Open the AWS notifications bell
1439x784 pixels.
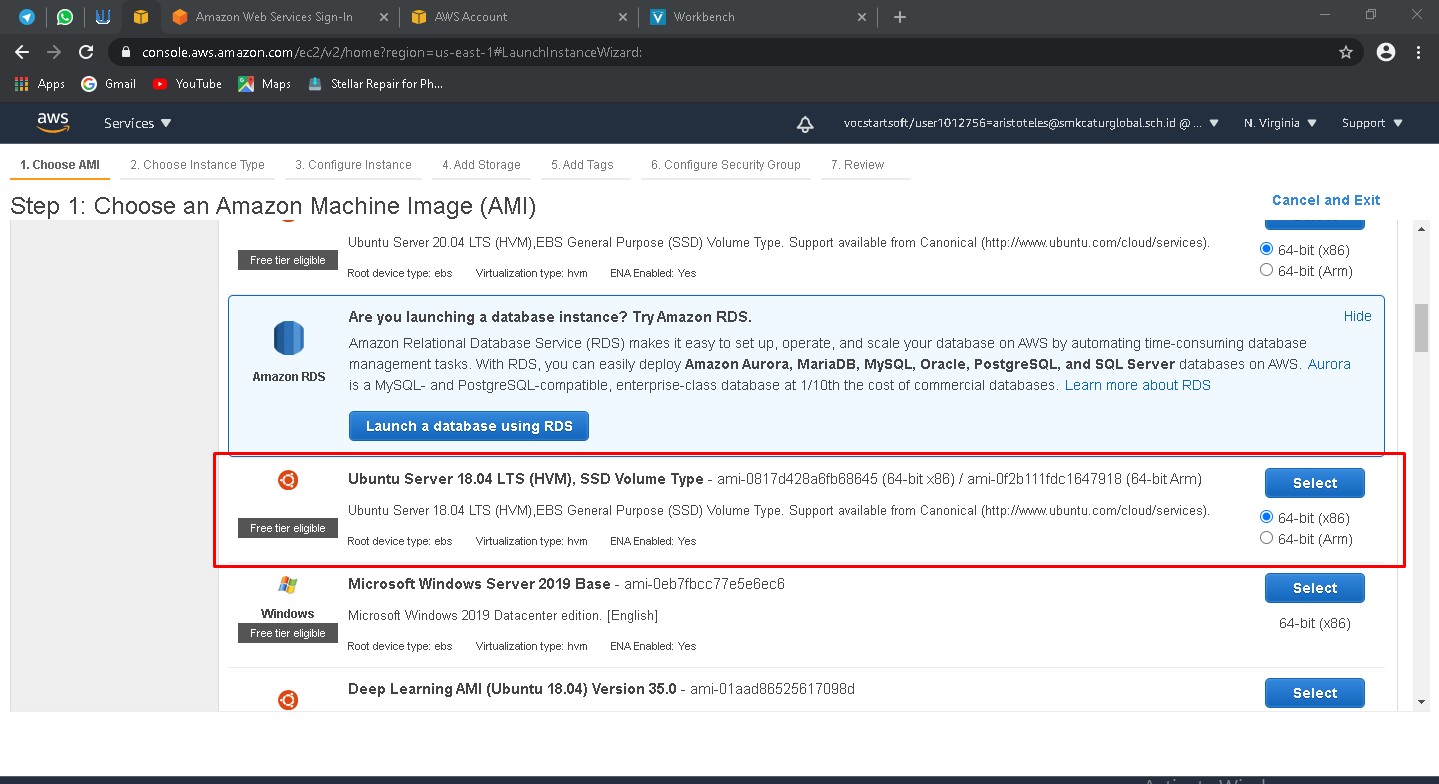click(804, 123)
